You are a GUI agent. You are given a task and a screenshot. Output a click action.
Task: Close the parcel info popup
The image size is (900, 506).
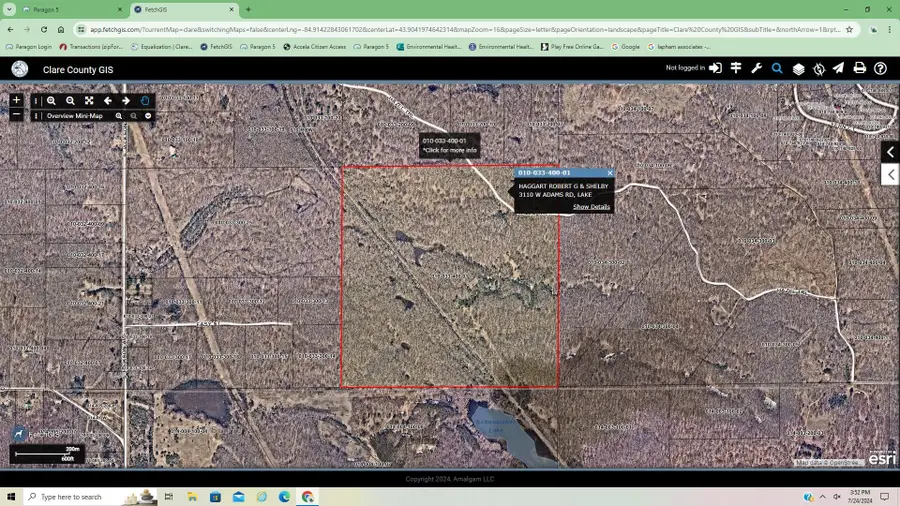[x=610, y=173]
